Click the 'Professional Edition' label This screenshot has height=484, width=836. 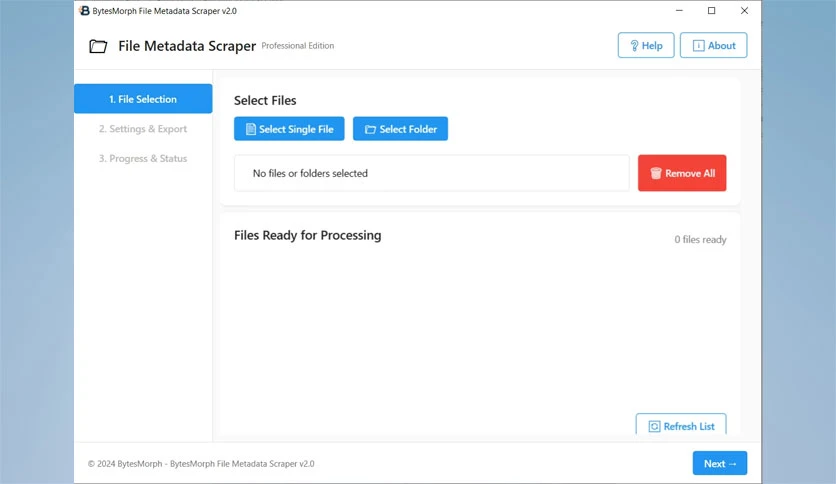tap(298, 46)
